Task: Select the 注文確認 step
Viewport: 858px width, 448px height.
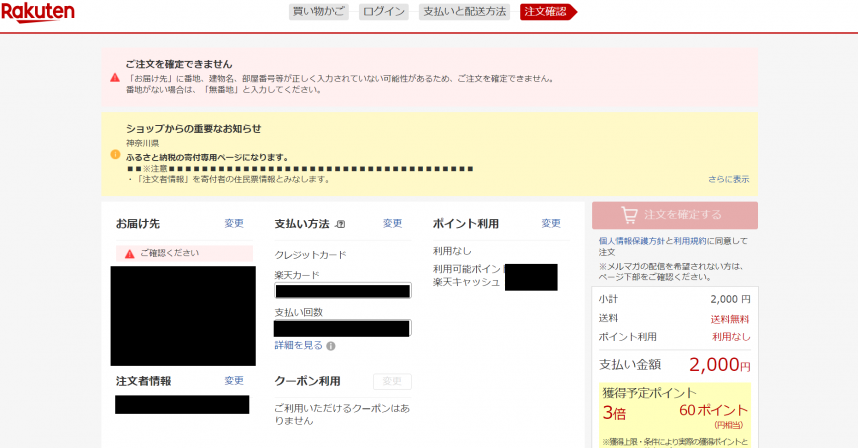Action: tap(545, 12)
